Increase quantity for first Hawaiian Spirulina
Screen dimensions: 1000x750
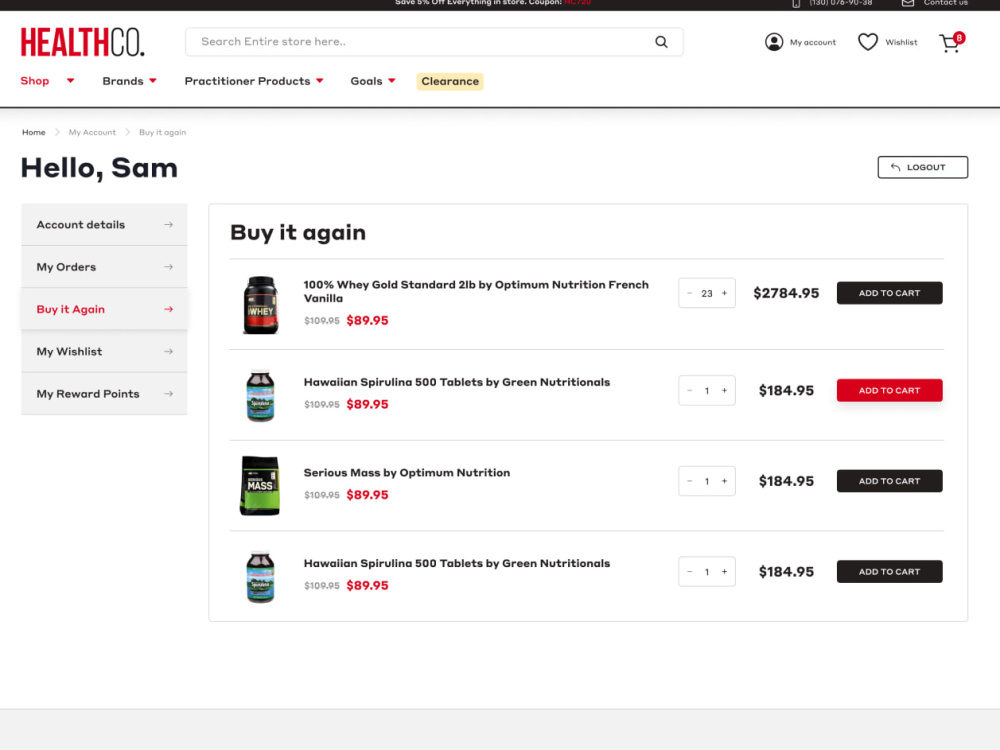click(724, 390)
